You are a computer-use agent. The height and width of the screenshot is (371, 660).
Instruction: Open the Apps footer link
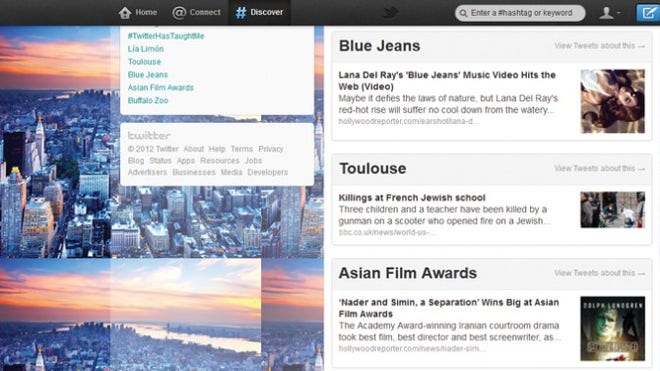point(186,160)
